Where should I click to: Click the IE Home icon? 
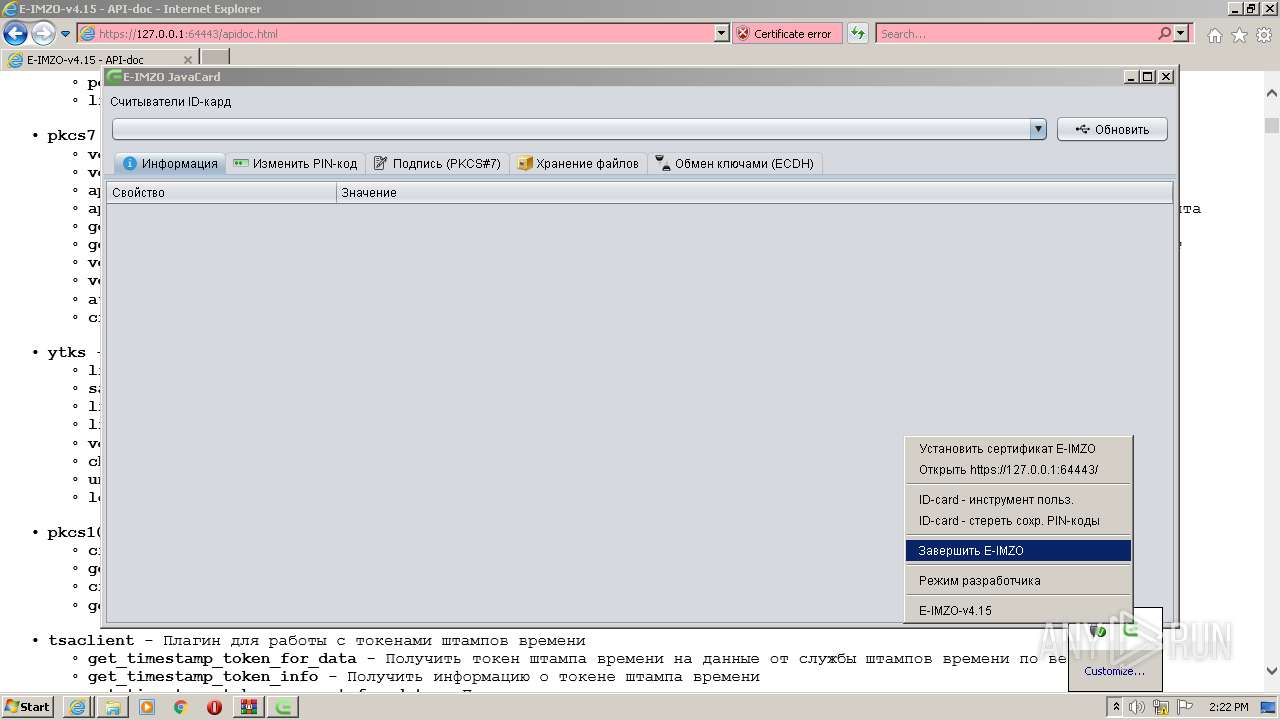(1214, 35)
